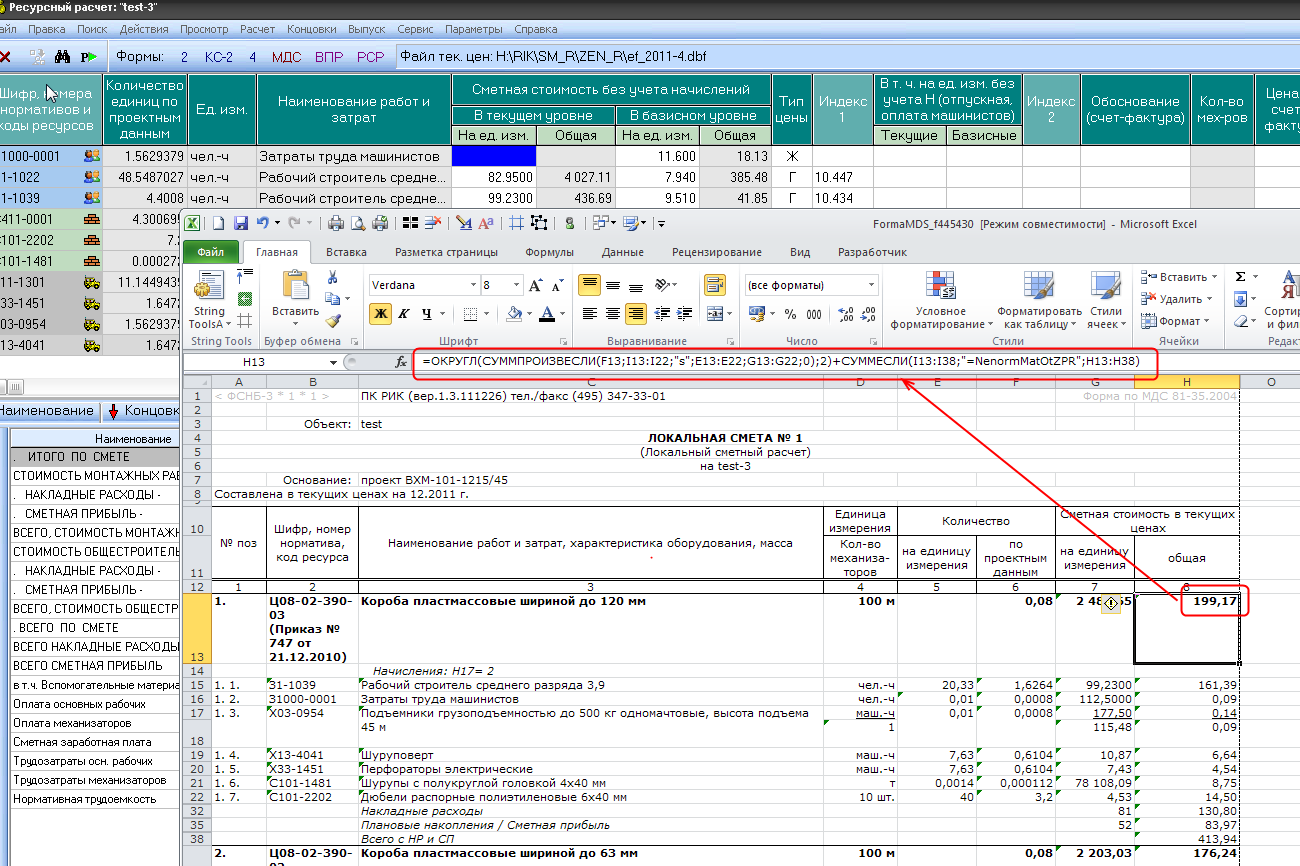Toggle align text right button

point(635,314)
